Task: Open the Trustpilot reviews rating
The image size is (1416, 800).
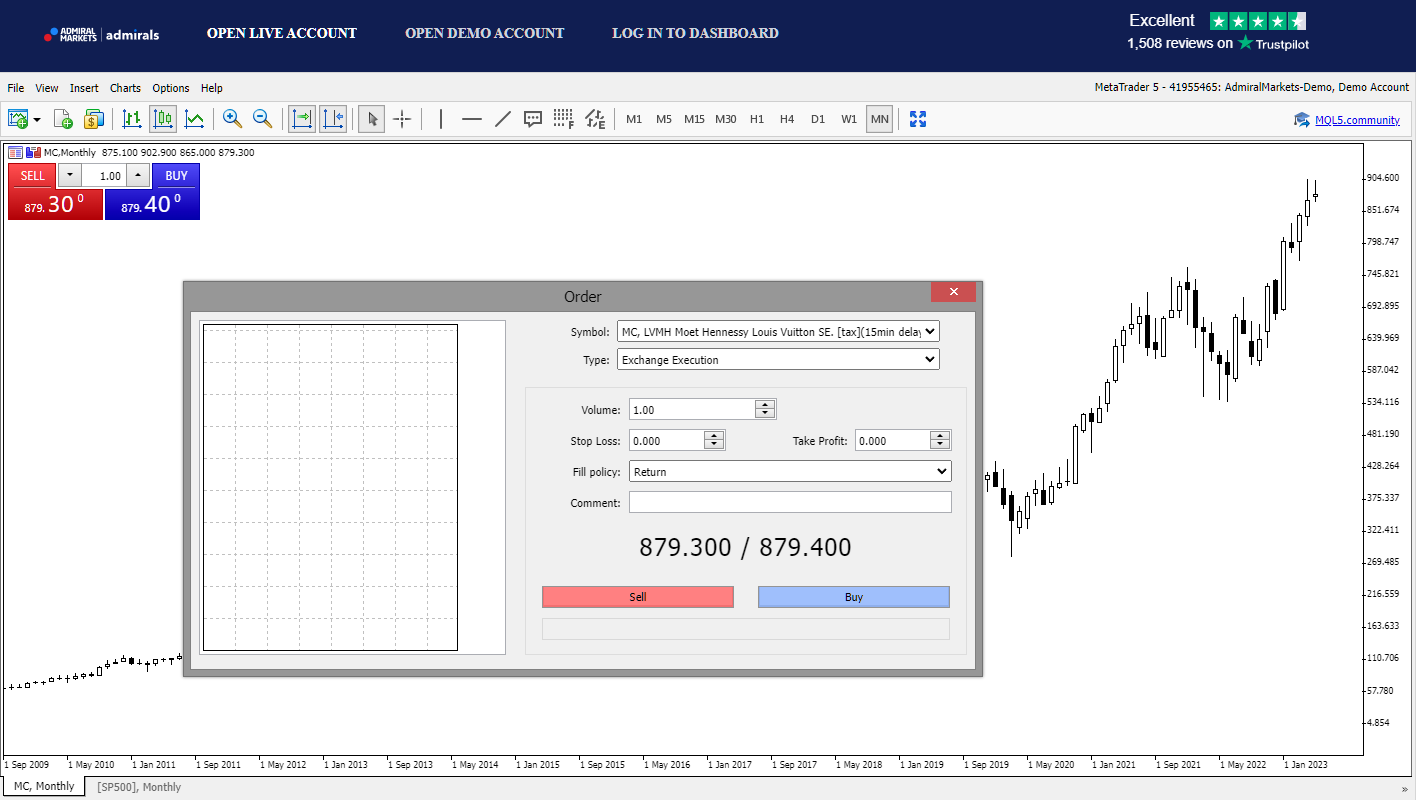Action: pyautogui.click(x=1218, y=32)
